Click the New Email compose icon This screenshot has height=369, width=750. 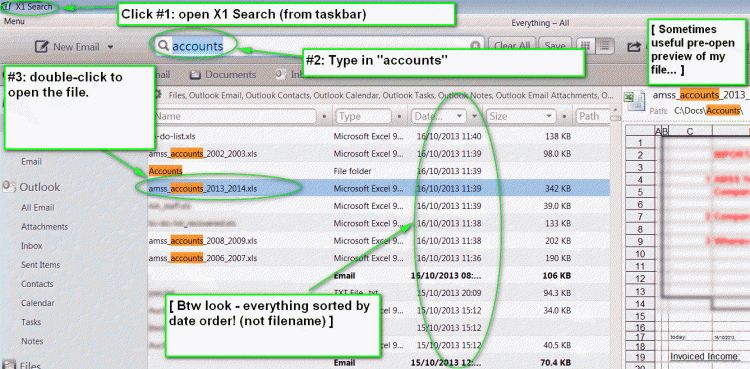42,47
